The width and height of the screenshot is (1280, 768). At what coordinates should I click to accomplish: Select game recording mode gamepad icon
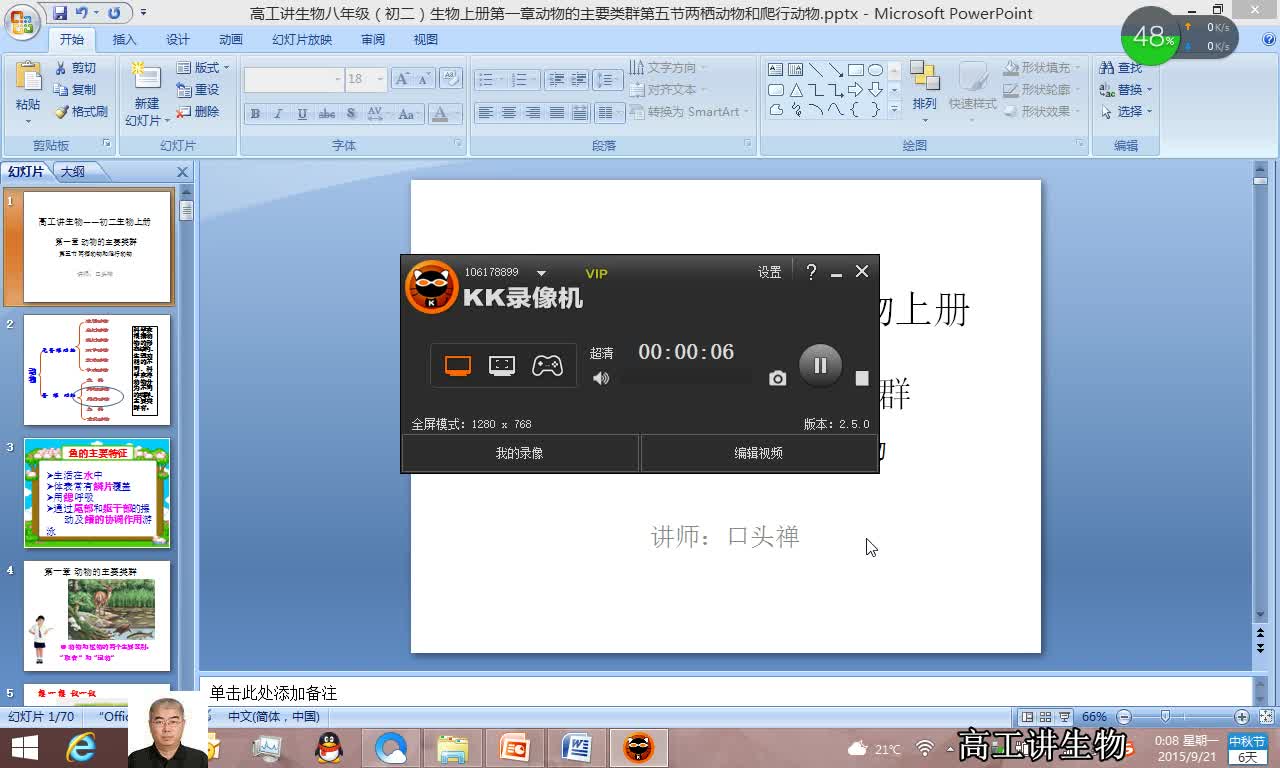[547, 366]
